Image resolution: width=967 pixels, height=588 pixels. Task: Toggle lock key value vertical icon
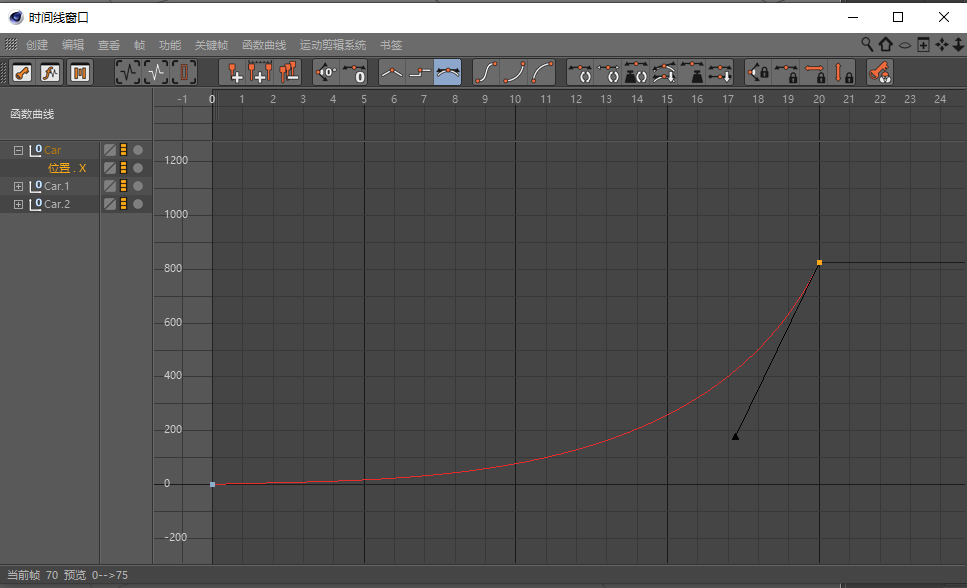(x=843, y=73)
